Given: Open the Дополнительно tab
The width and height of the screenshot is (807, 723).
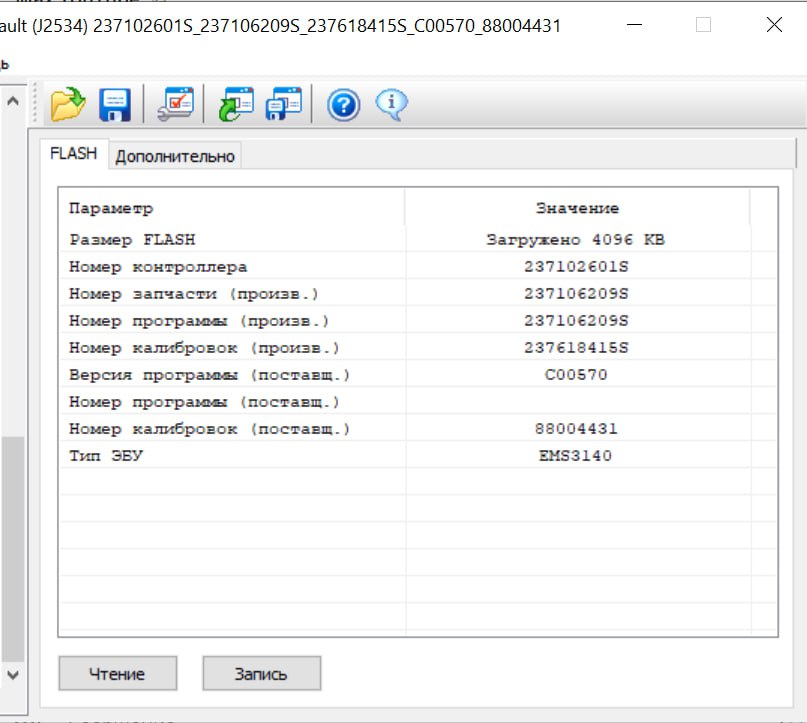Looking at the screenshot, I should click(x=175, y=156).
